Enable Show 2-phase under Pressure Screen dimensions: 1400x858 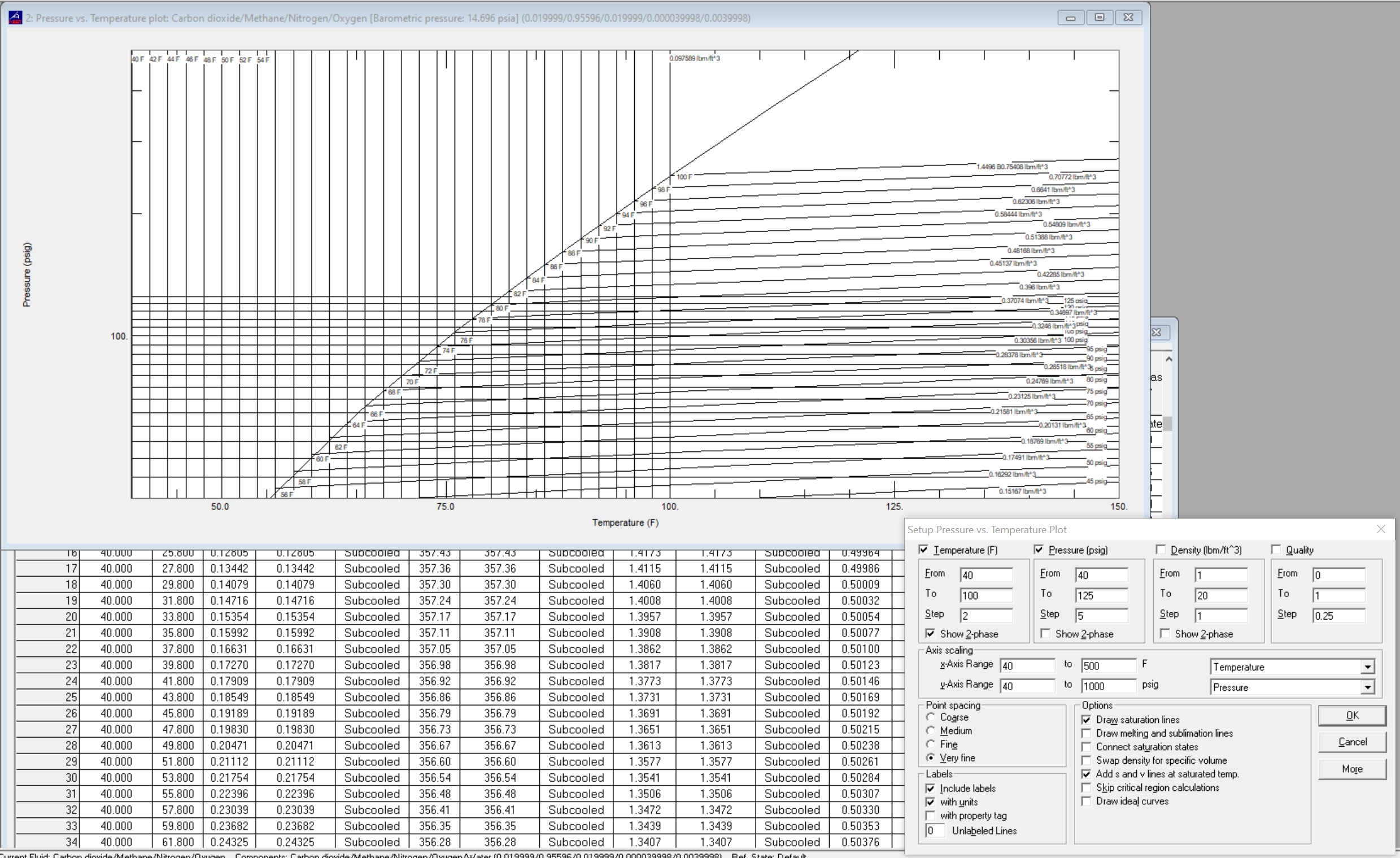1045,634
